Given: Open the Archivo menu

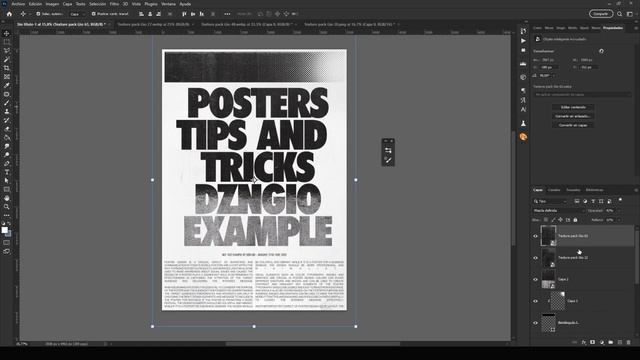Looking at the screenshot, I should (18, 4).
